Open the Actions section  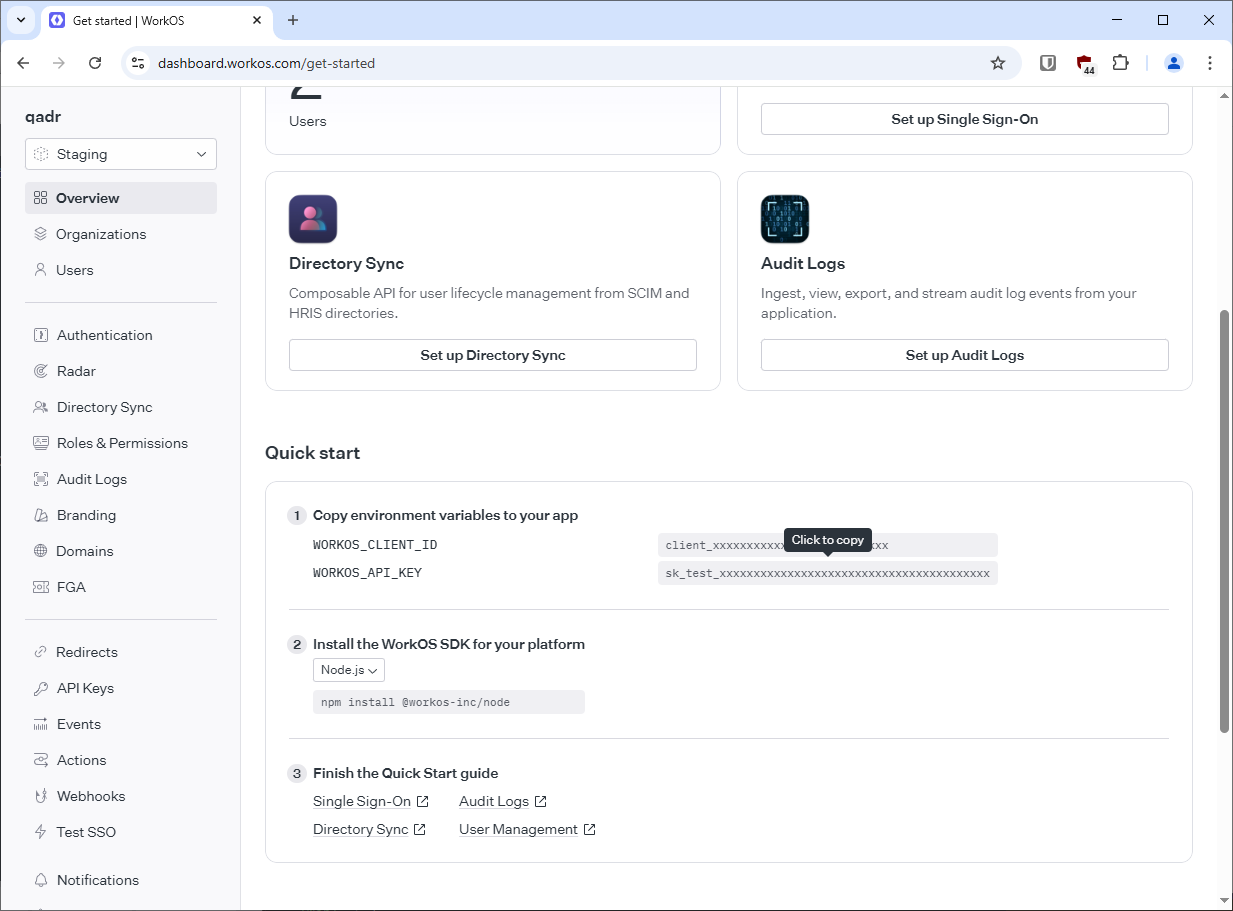click(x=79, y=759)
